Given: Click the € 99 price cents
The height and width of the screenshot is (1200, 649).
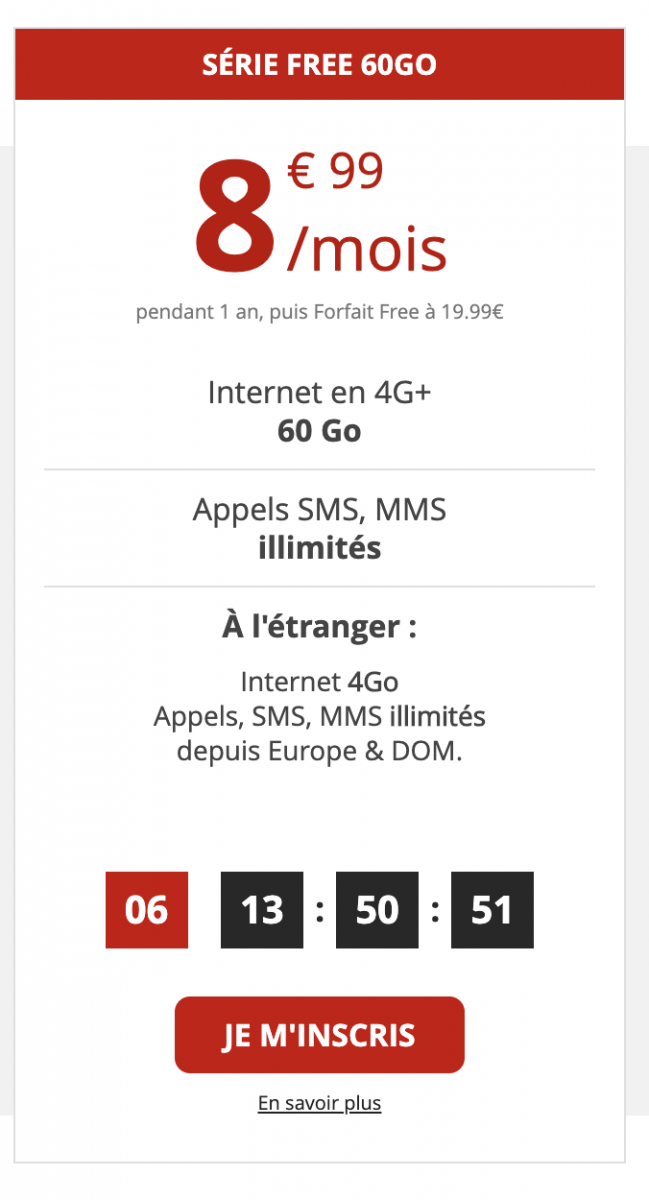Looking at the screenshot, I should click(336, 172).
